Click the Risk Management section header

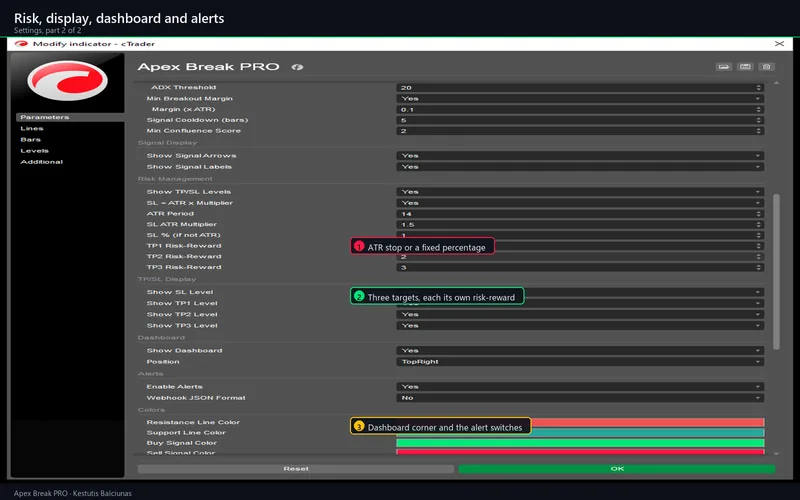click(175, 179)
